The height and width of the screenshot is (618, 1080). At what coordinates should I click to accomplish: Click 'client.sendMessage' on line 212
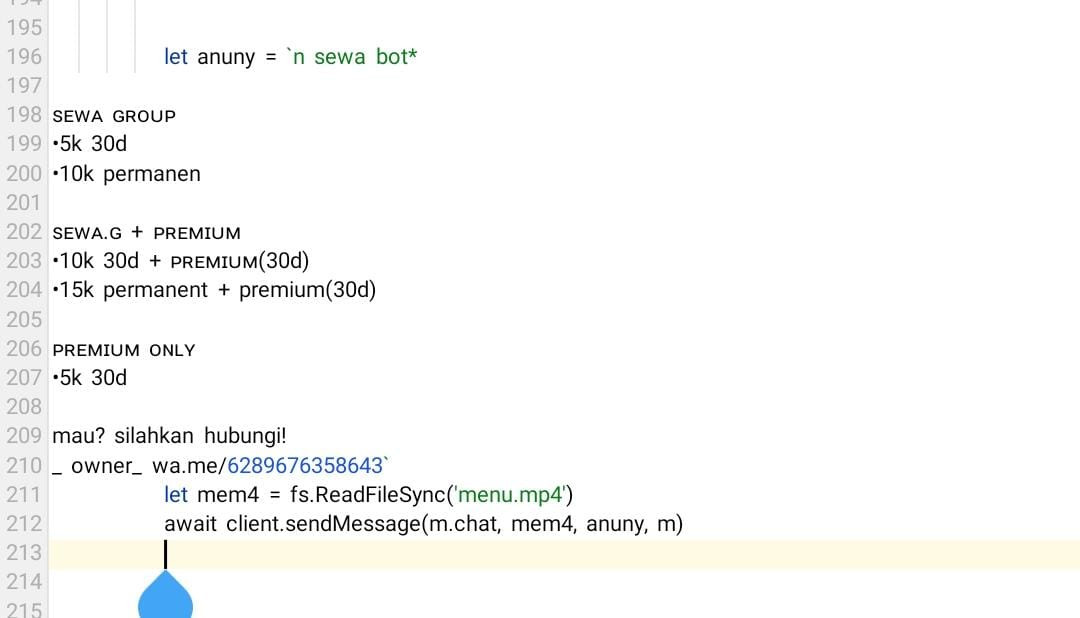coord(323,524)
